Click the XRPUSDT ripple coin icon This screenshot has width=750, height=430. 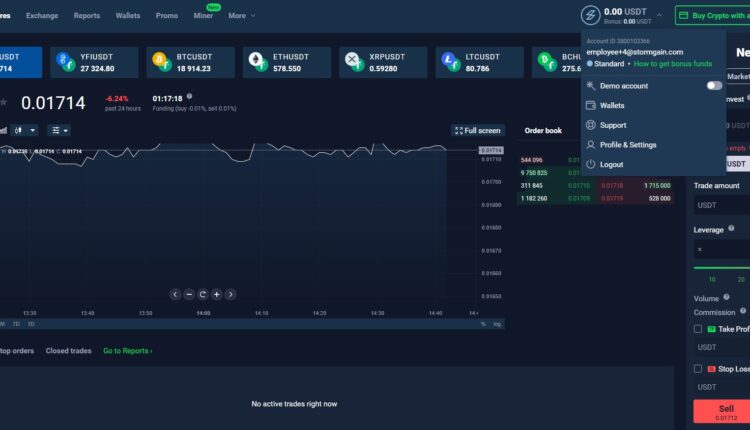[353, 63]
